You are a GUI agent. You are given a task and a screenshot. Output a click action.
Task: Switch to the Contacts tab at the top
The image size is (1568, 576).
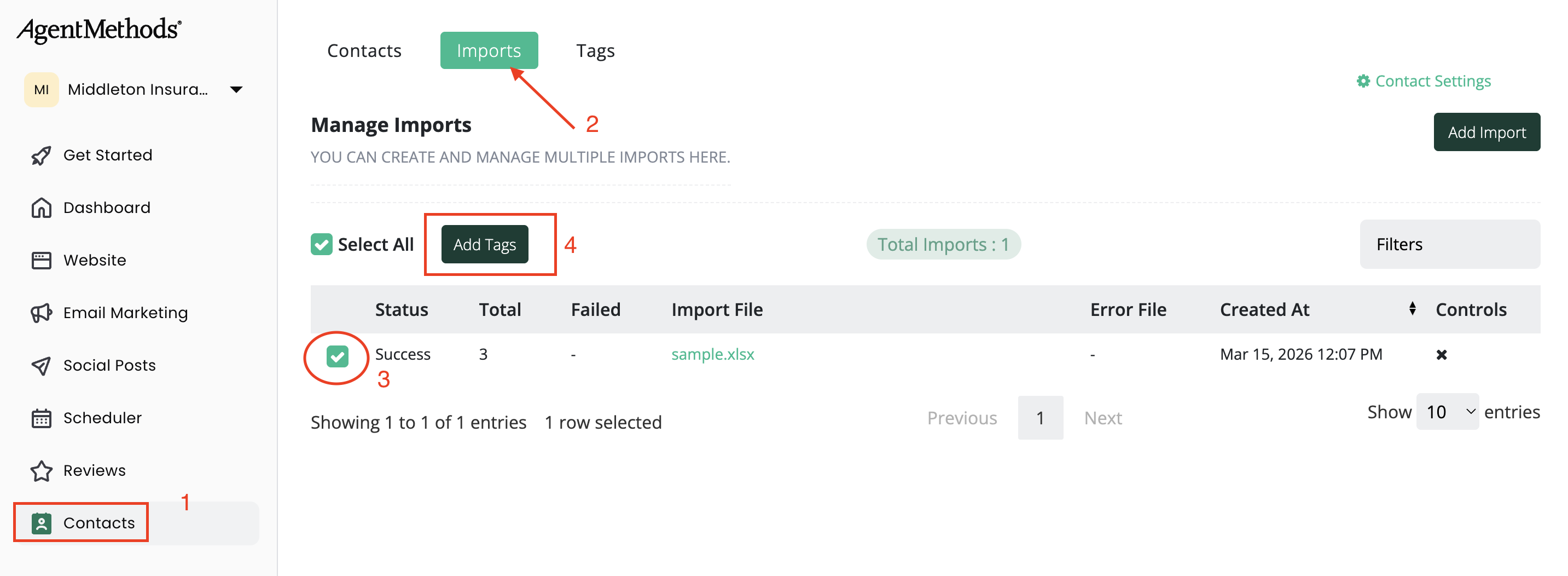click(364, 50)
